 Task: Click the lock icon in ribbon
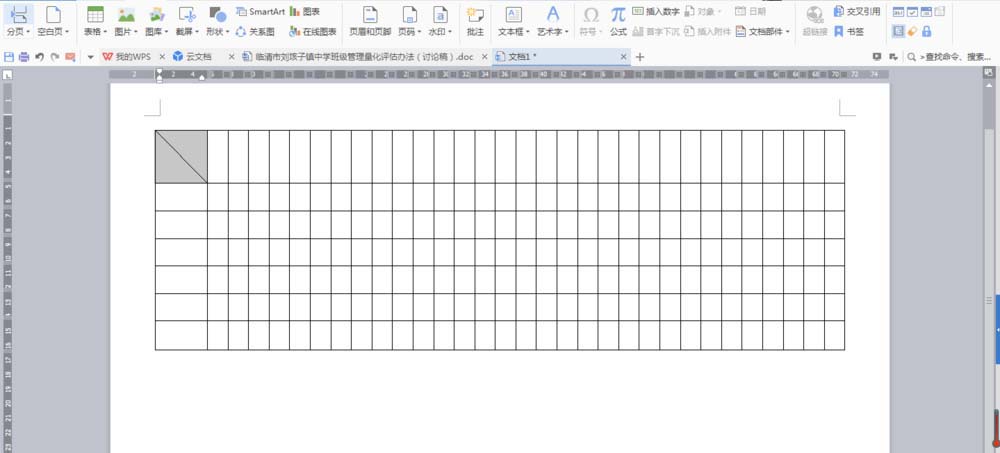pos(927,31)
